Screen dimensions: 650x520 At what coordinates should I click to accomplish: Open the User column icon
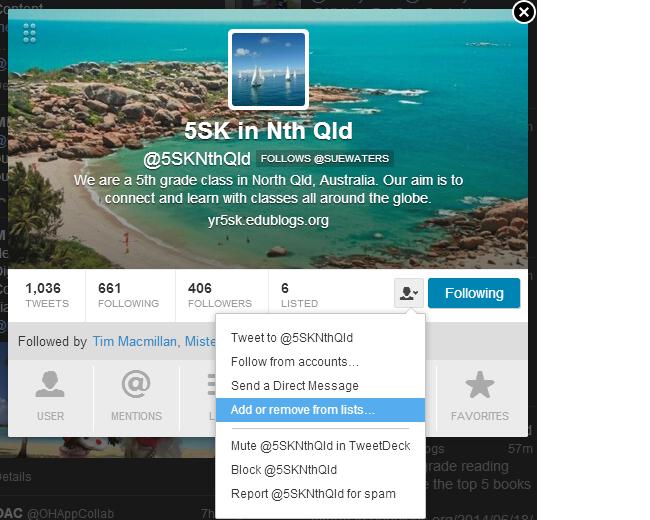pyautogui.click(x=50, y=396)
